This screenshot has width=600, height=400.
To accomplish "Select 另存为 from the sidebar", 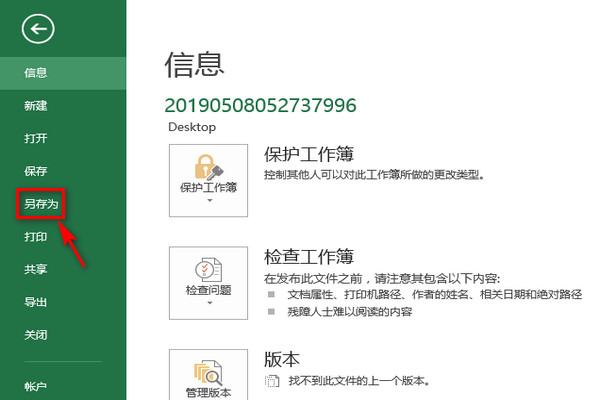I will point(41,204).
